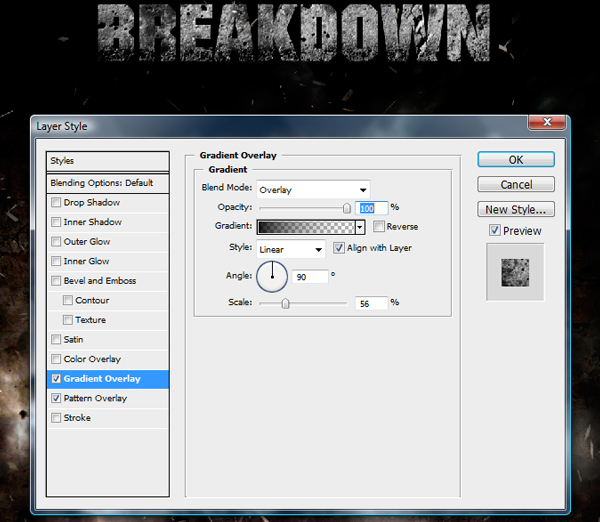600x522 pixels.
Task: Tick the Inner Glow checkbox
Action: click(56, 261)
